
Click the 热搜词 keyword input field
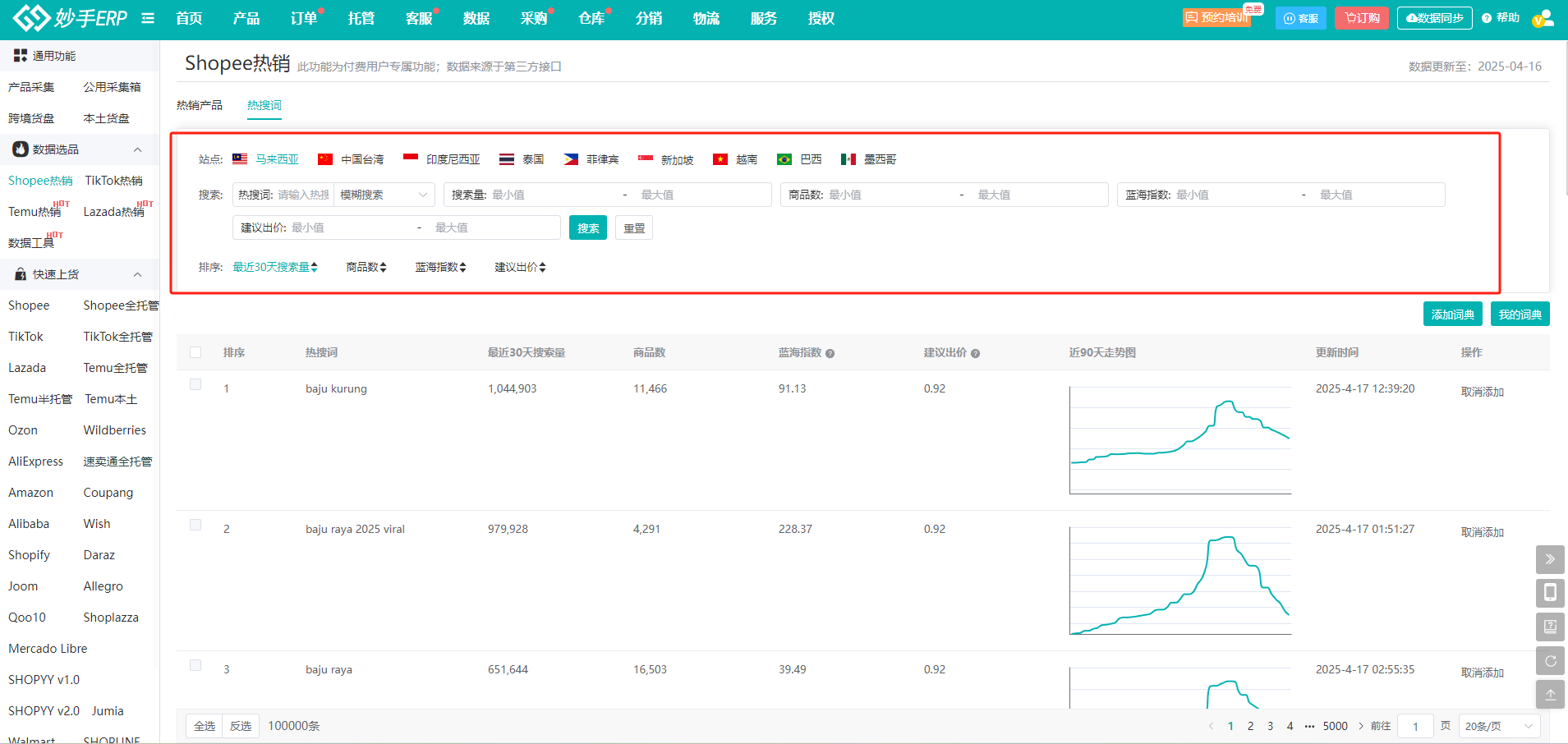[x=303, y=195]
